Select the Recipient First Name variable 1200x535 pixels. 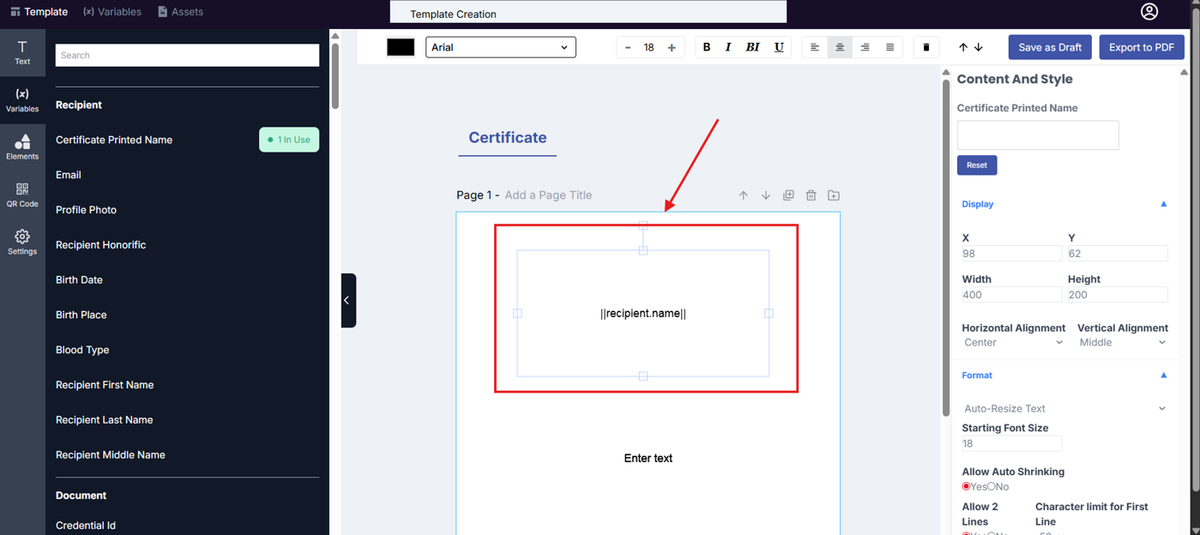pyautogui.click(x=105, y=385)
